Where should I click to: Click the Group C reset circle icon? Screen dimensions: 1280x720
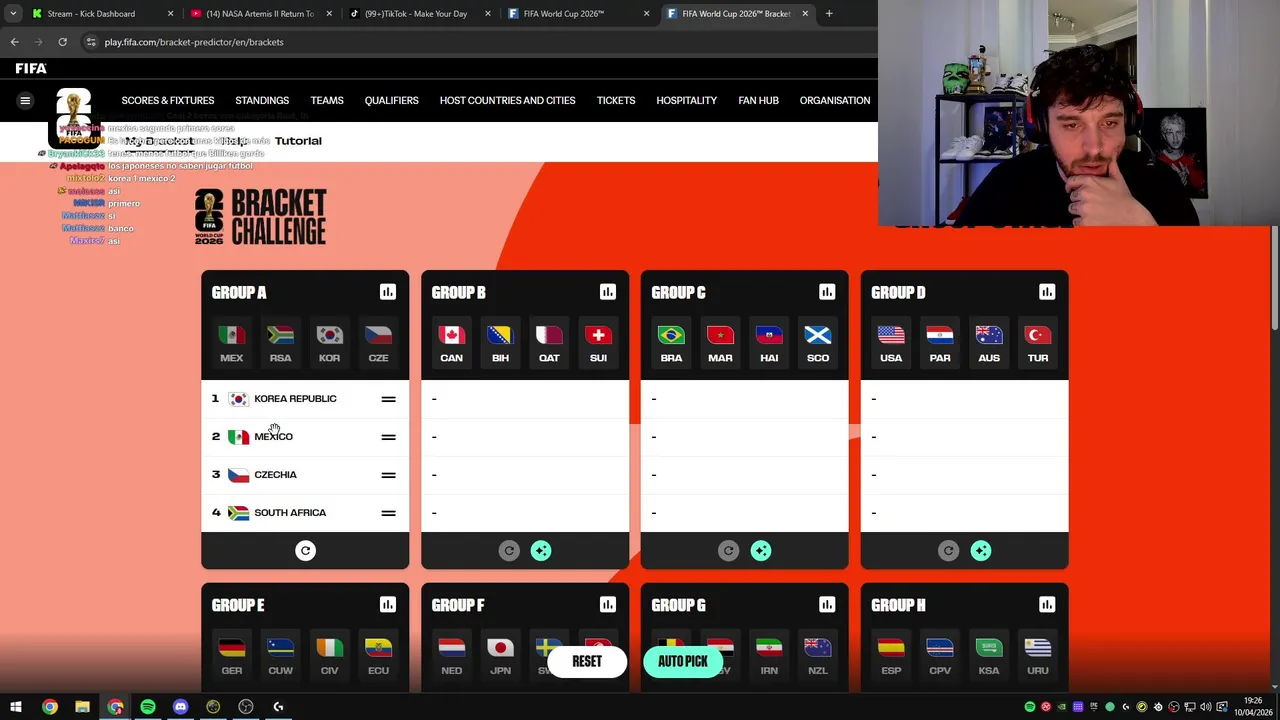pos(729,551)
